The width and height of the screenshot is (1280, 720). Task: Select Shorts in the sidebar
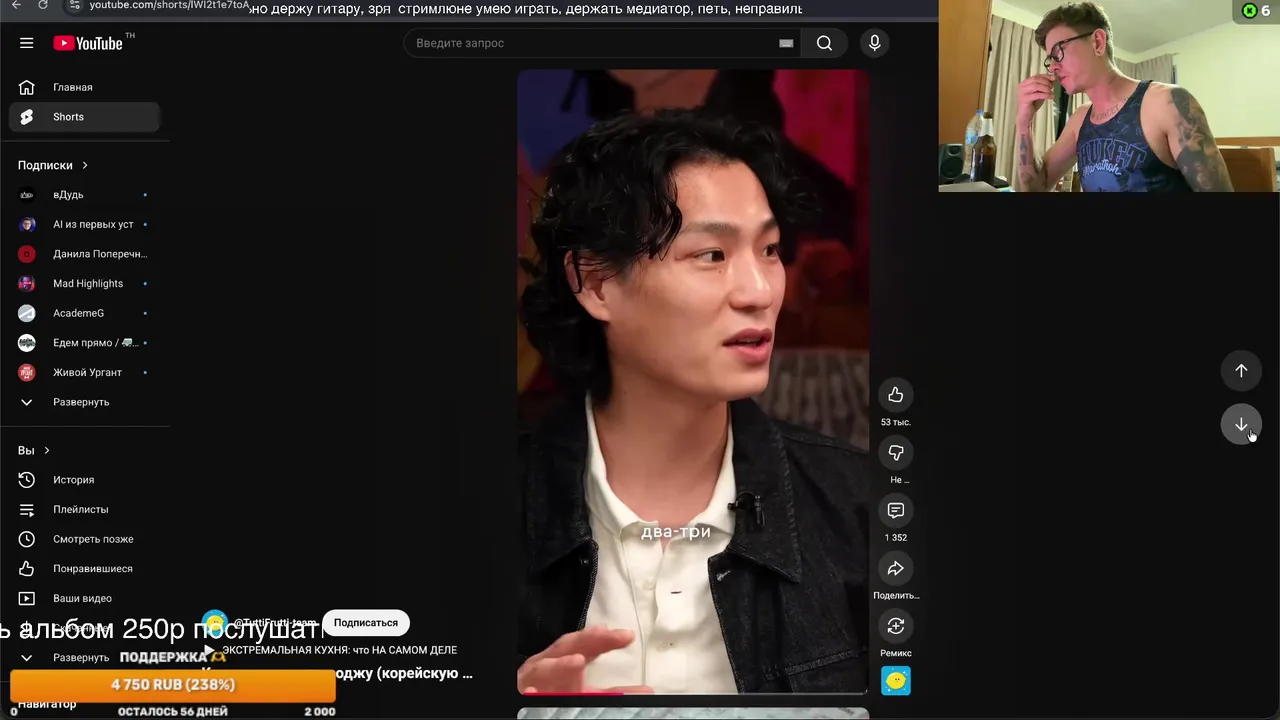coord(85,117)
